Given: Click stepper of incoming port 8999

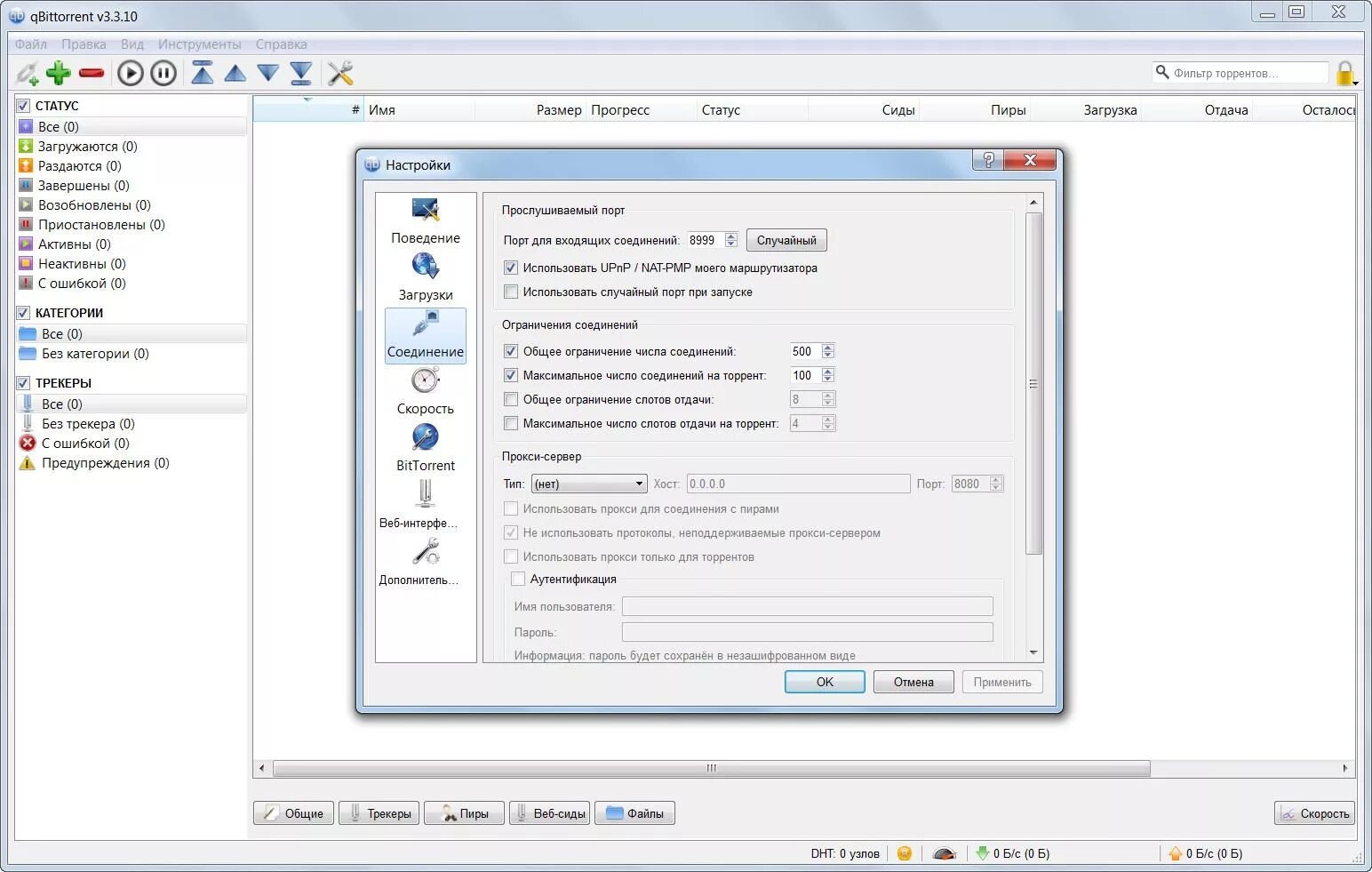Looking at the screenshot, I should (x=731, y=240).
